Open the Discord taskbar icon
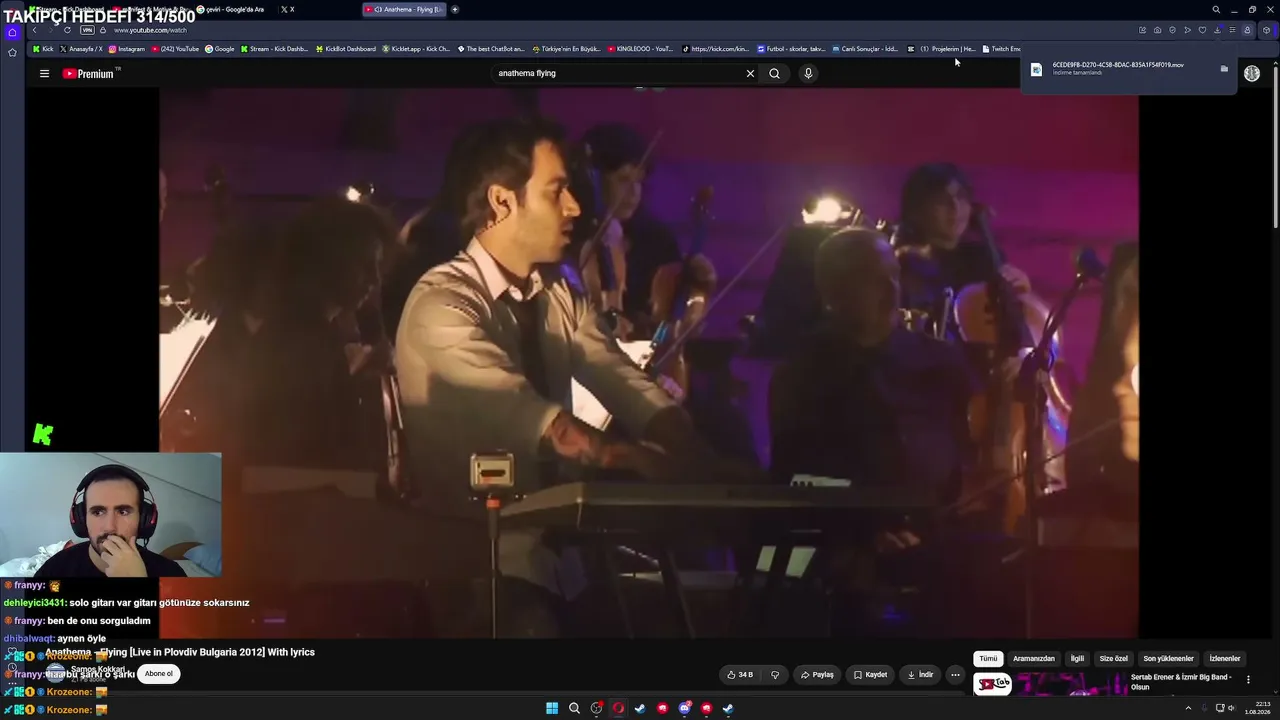 (x=684, y=708)
